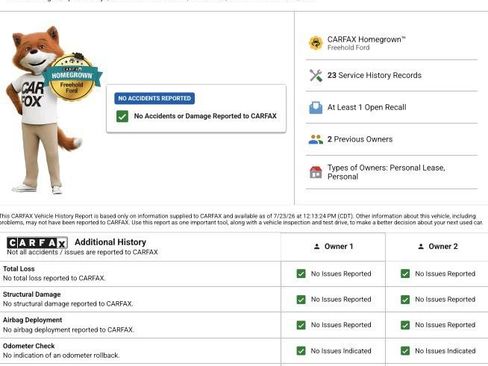Click Structural Damage Owner 2 'No Issues Reported'
This screenshot has width=488, height=366.
[445, 299]
